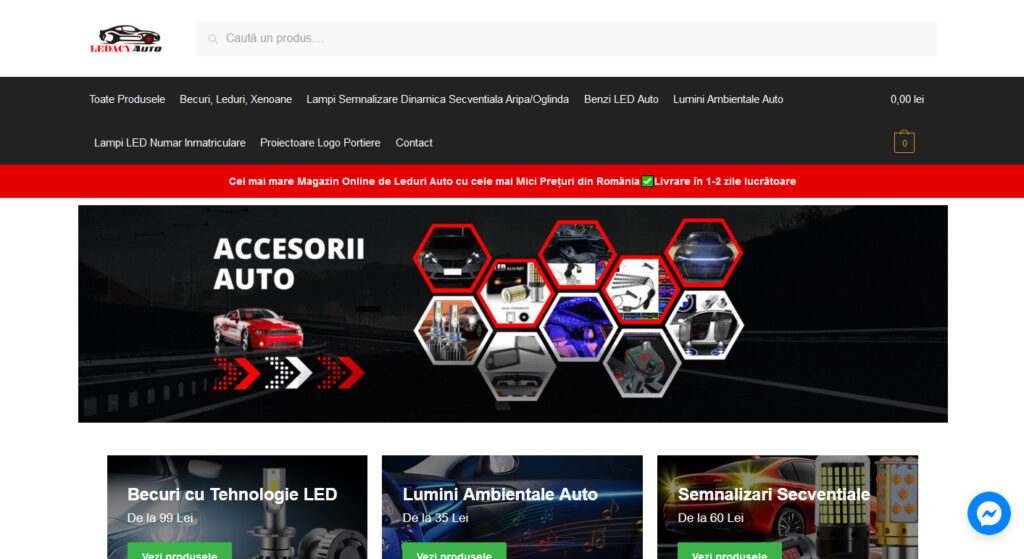Screen dimensions: 1024x559
Task: Open the Messenger chat bubble
Action: pyautogui.click(x=989, y=513)
